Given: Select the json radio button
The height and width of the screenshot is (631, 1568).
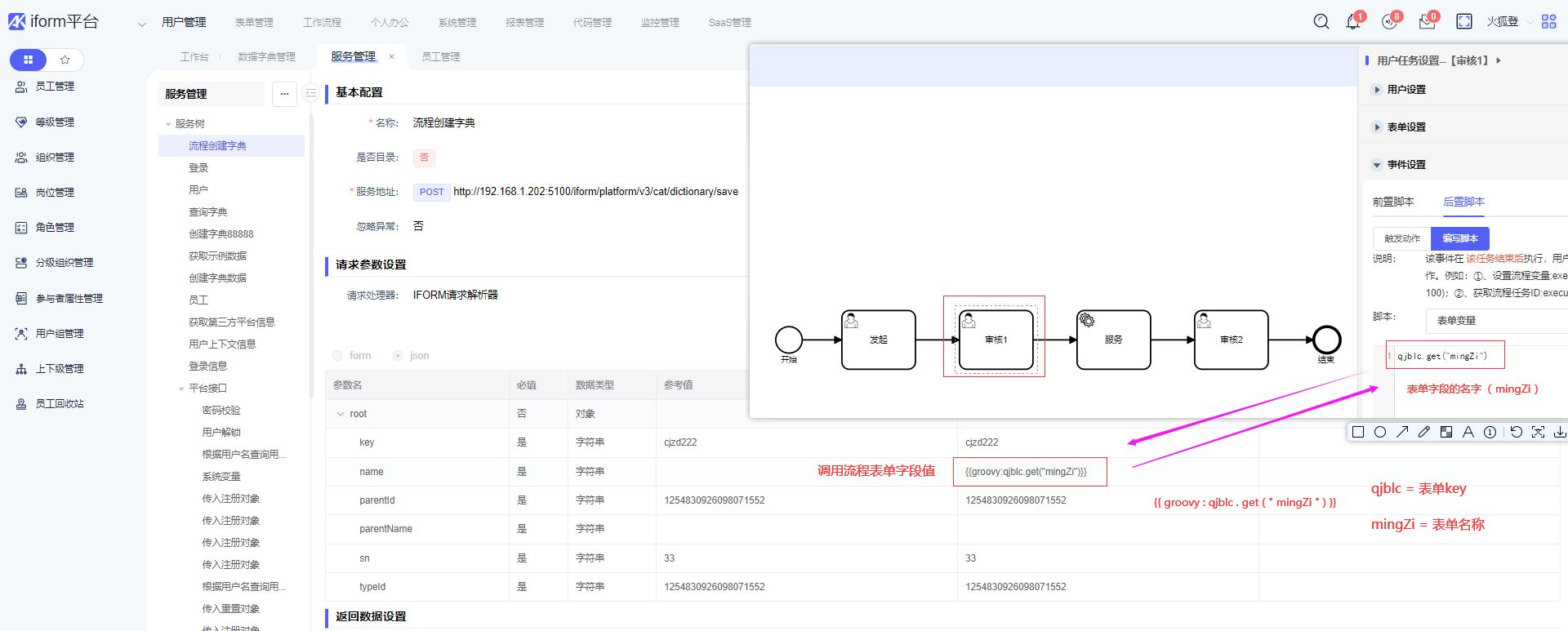Looking at the screenshot, I should point(398,356).
